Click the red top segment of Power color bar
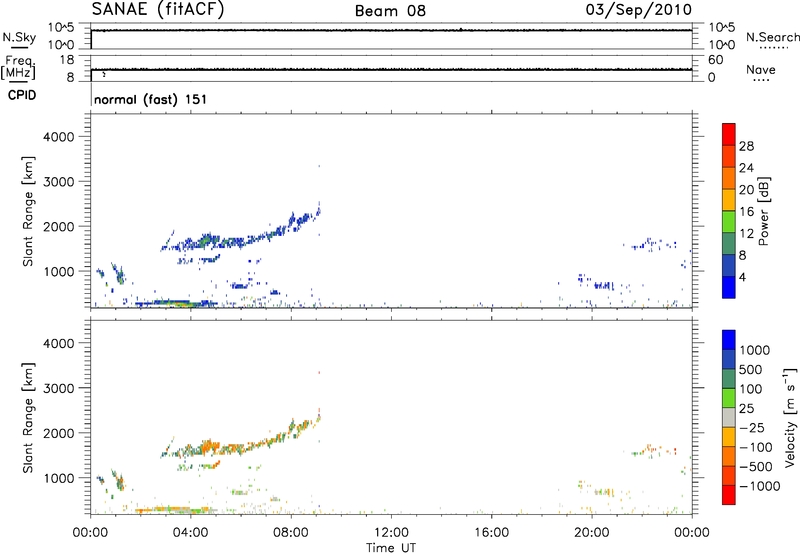The width and height of the screenshot is (800, 554). coord(729,134)
